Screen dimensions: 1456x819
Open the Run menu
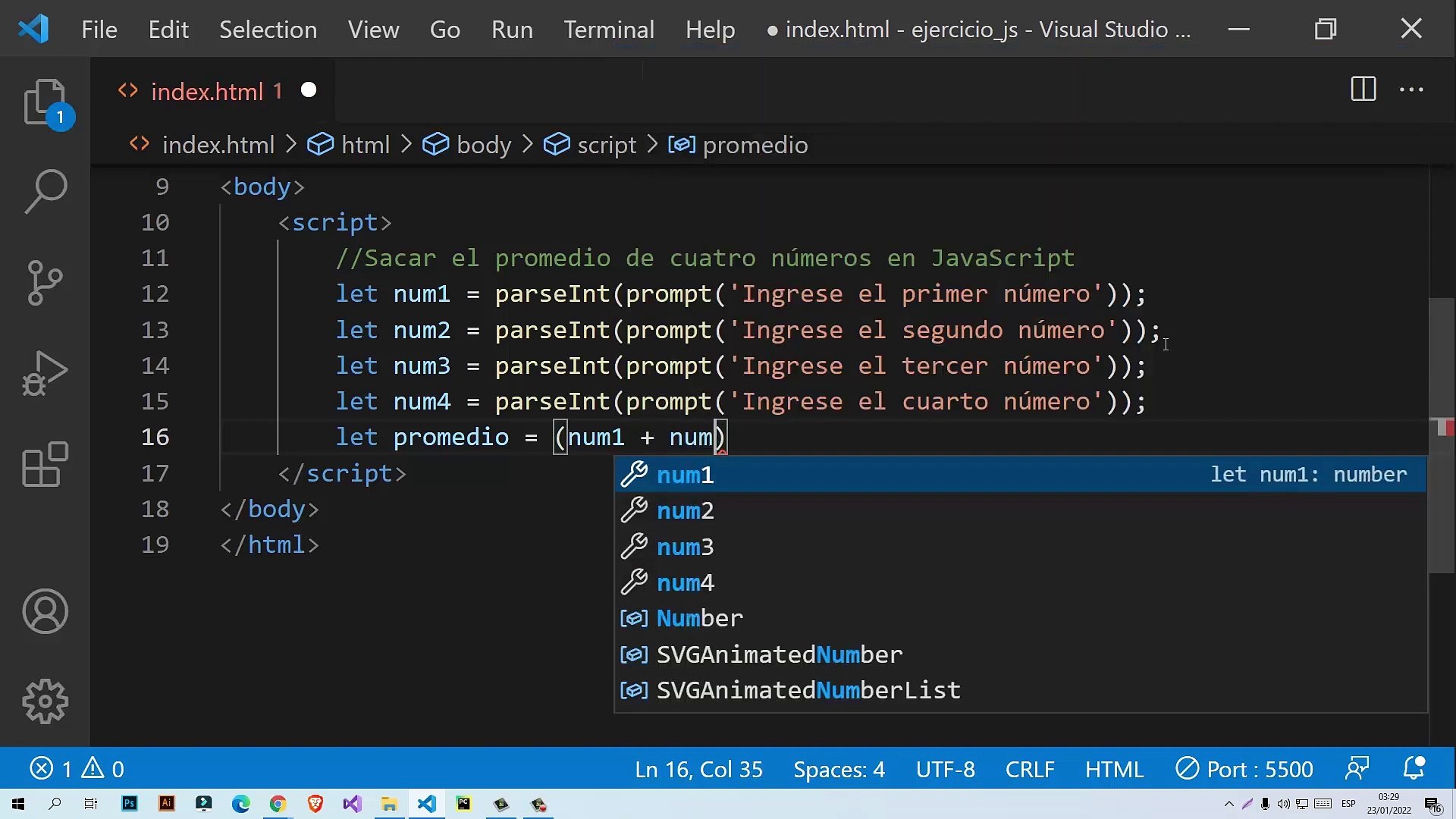pyautogui.click(x=512, y=29)
